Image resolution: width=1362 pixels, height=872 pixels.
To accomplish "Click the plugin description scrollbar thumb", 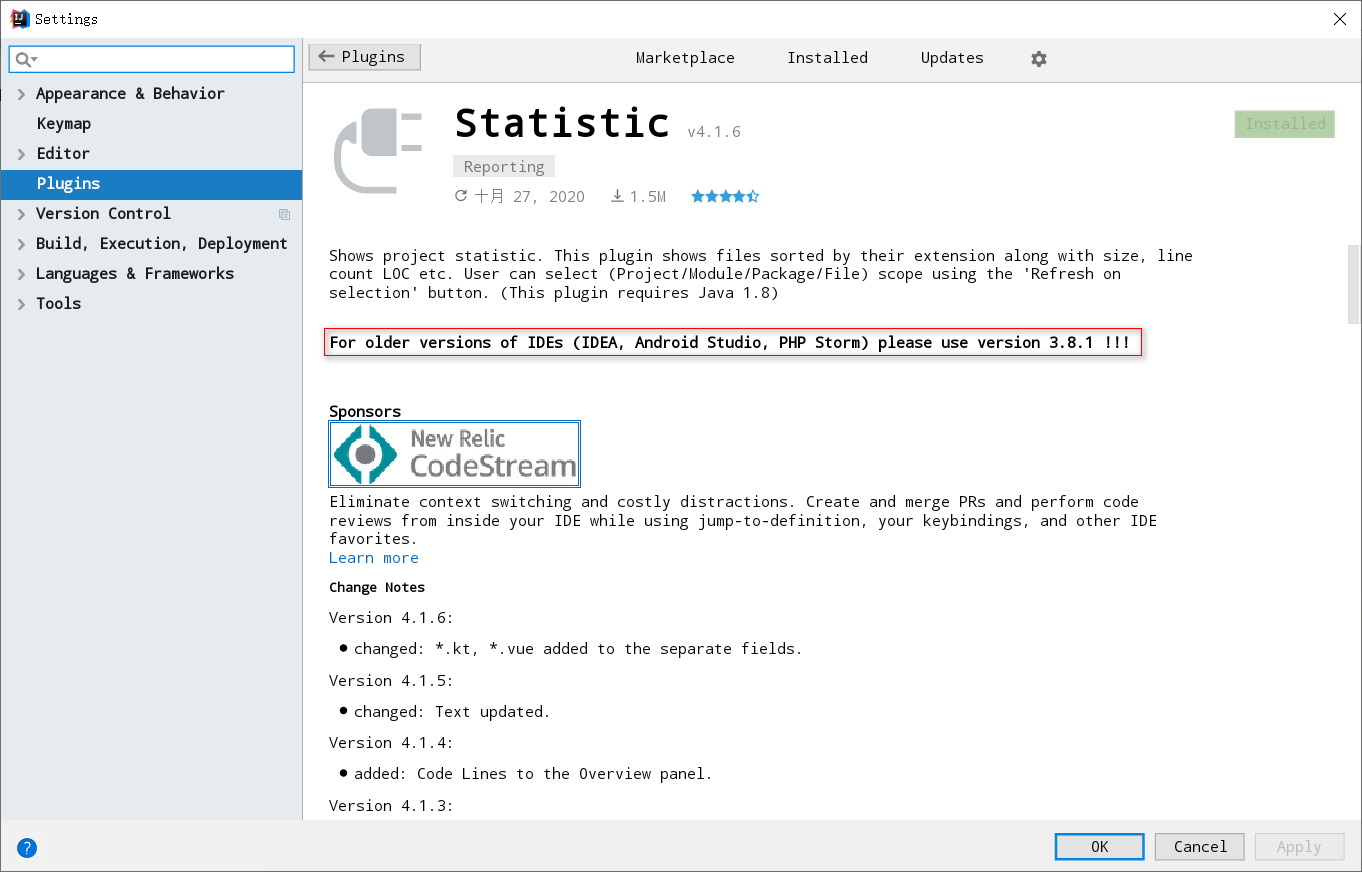I will 1354,284.
